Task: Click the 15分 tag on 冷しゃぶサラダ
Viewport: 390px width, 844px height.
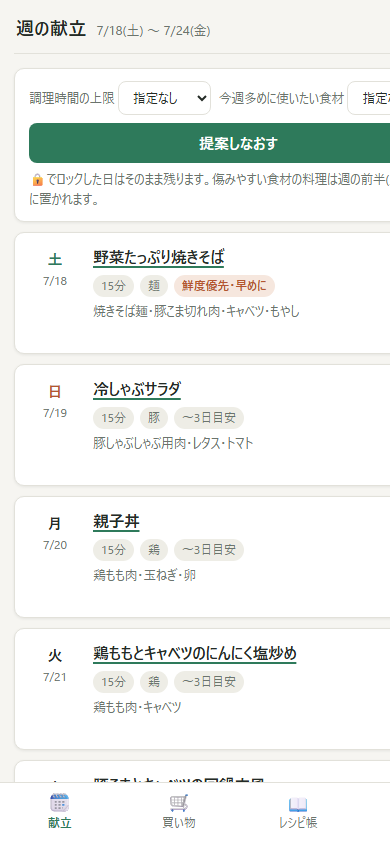Action: click(114, 418)
